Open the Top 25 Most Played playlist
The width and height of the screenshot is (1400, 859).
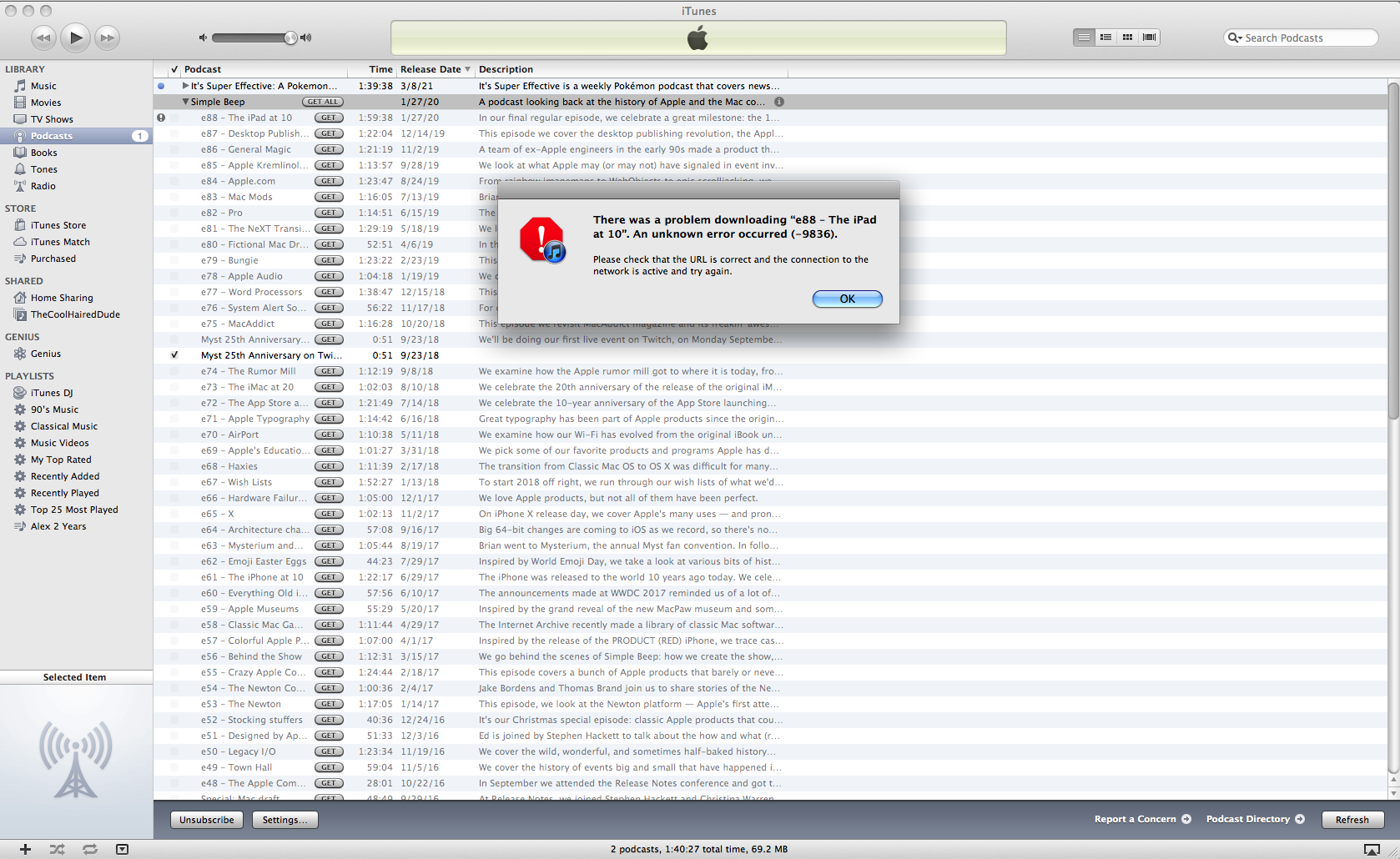[x=74, y=510]
